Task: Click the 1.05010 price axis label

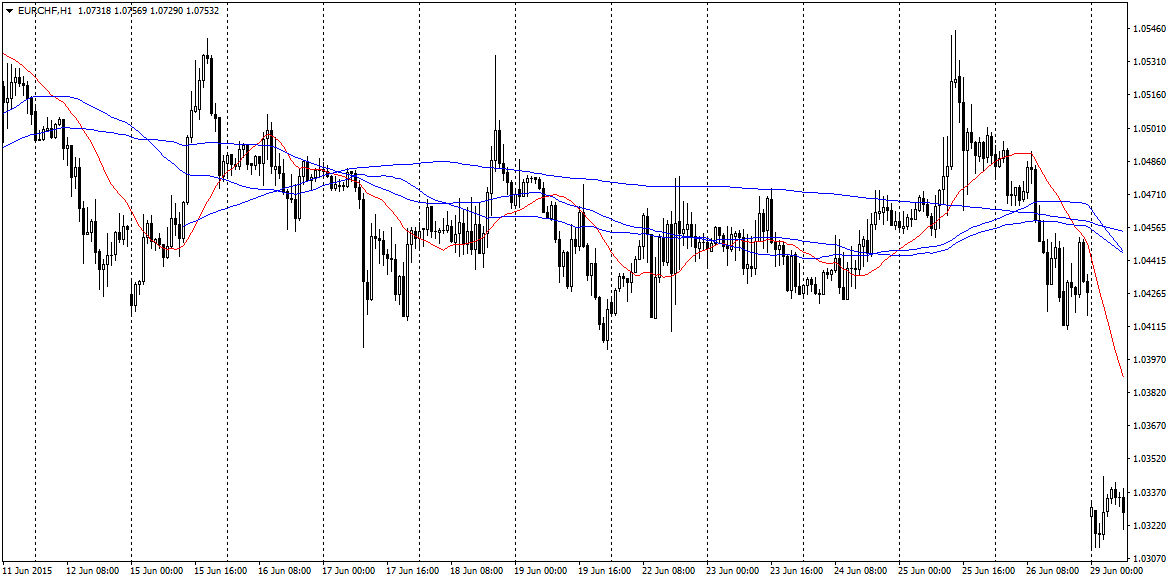Action: (1148, 128)
